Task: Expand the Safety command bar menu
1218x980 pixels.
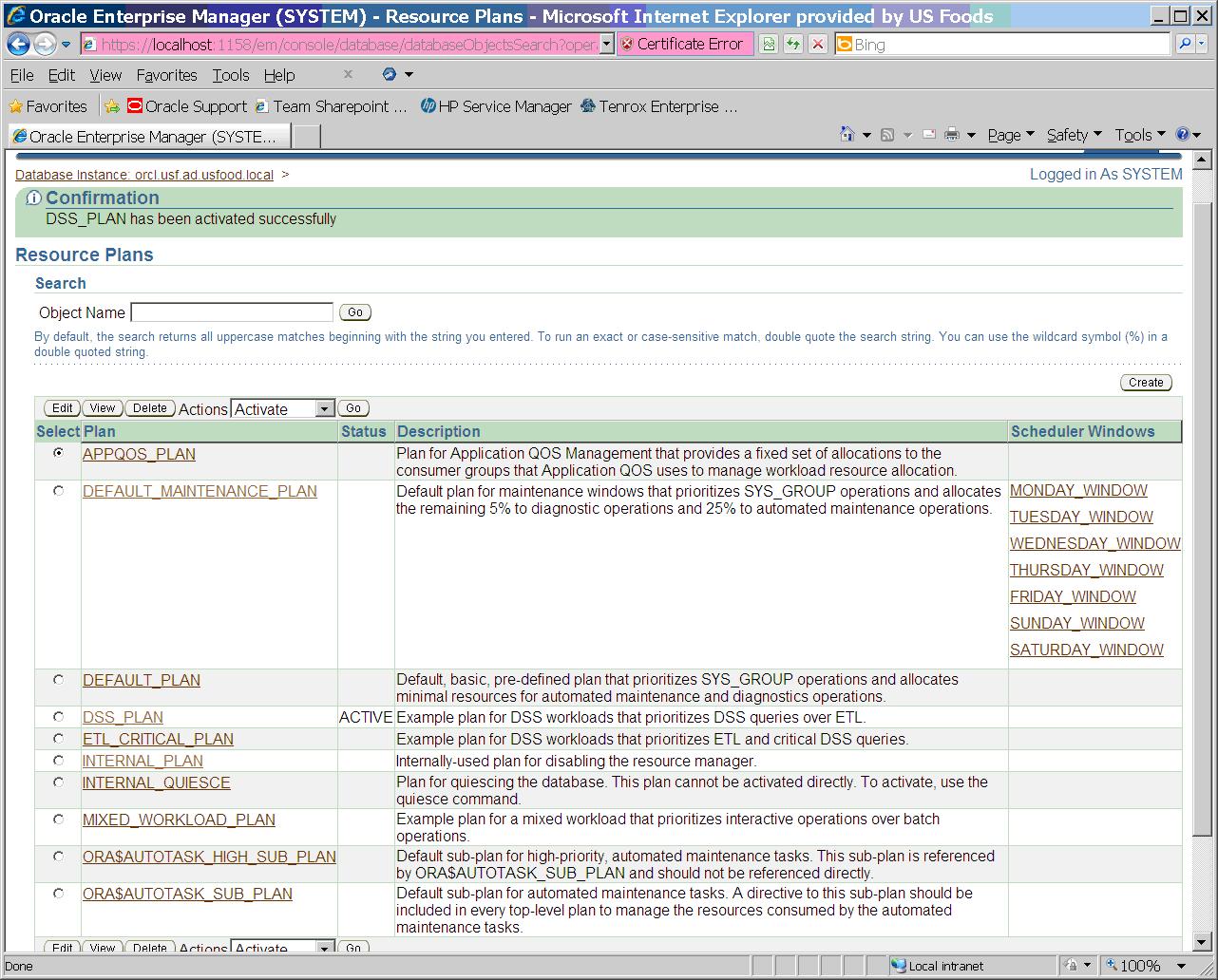Action: click(1074, 135)
